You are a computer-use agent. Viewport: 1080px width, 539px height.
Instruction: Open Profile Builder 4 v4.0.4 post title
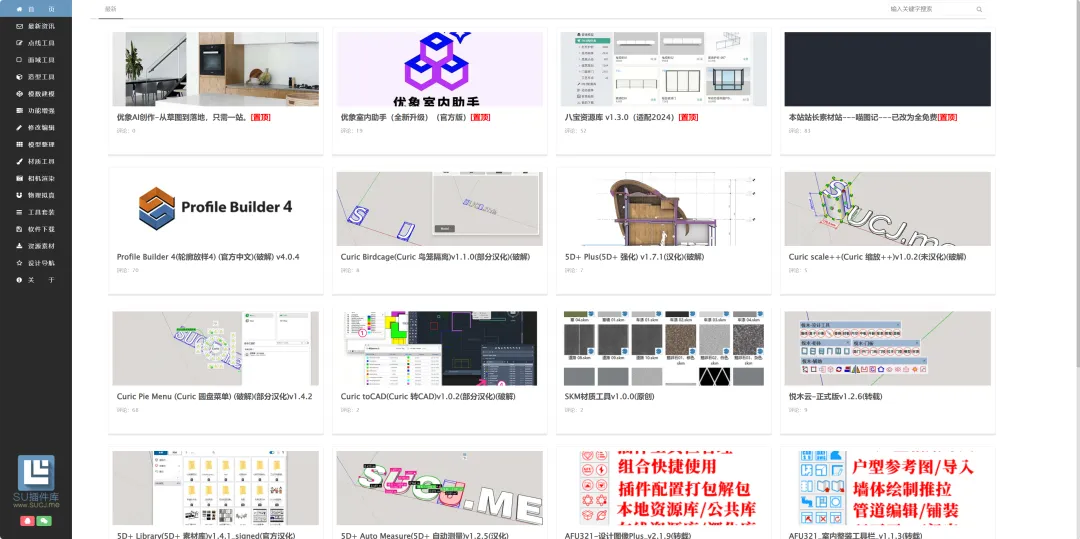coord(208,257)
